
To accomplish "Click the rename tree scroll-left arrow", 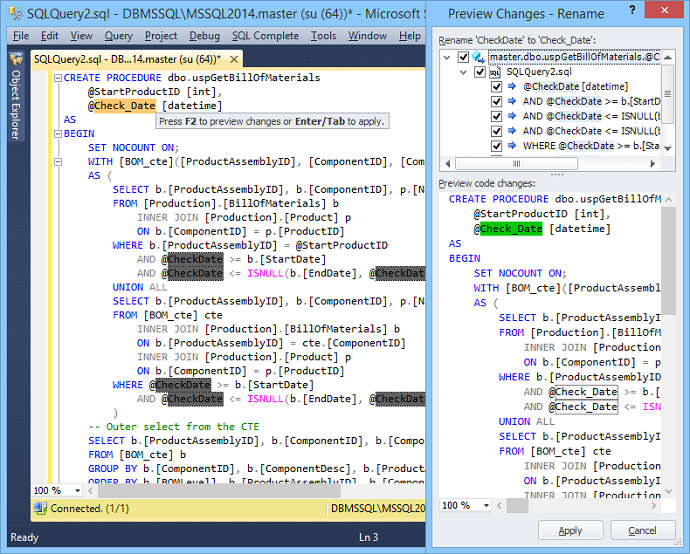I will (x=448, y=164).
